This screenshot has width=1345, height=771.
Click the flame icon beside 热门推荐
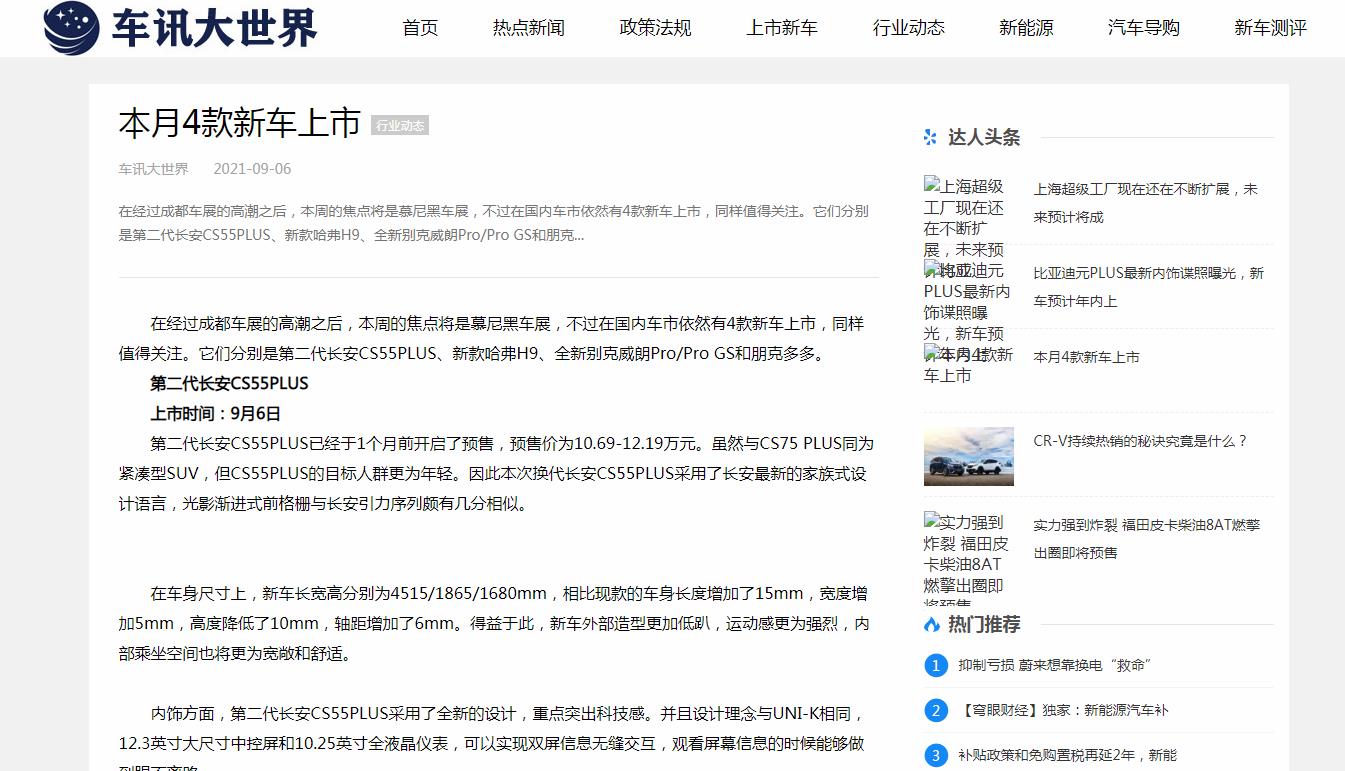click(x=931, y=624)
